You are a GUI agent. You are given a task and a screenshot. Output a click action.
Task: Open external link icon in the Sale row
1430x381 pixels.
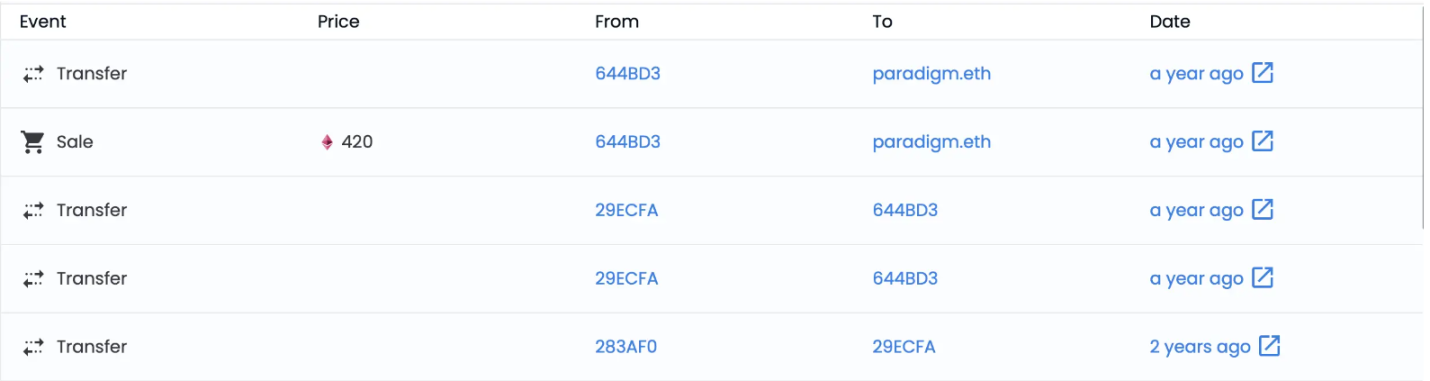(x=1263, y=141)
